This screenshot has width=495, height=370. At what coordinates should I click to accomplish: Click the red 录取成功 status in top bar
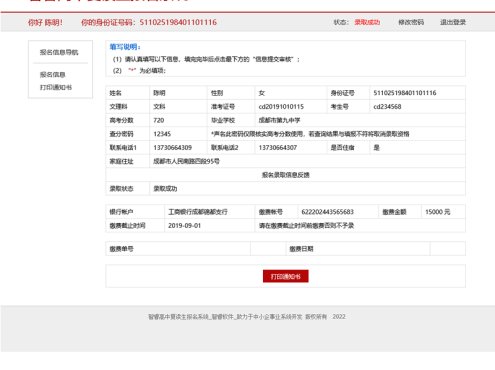367,22
